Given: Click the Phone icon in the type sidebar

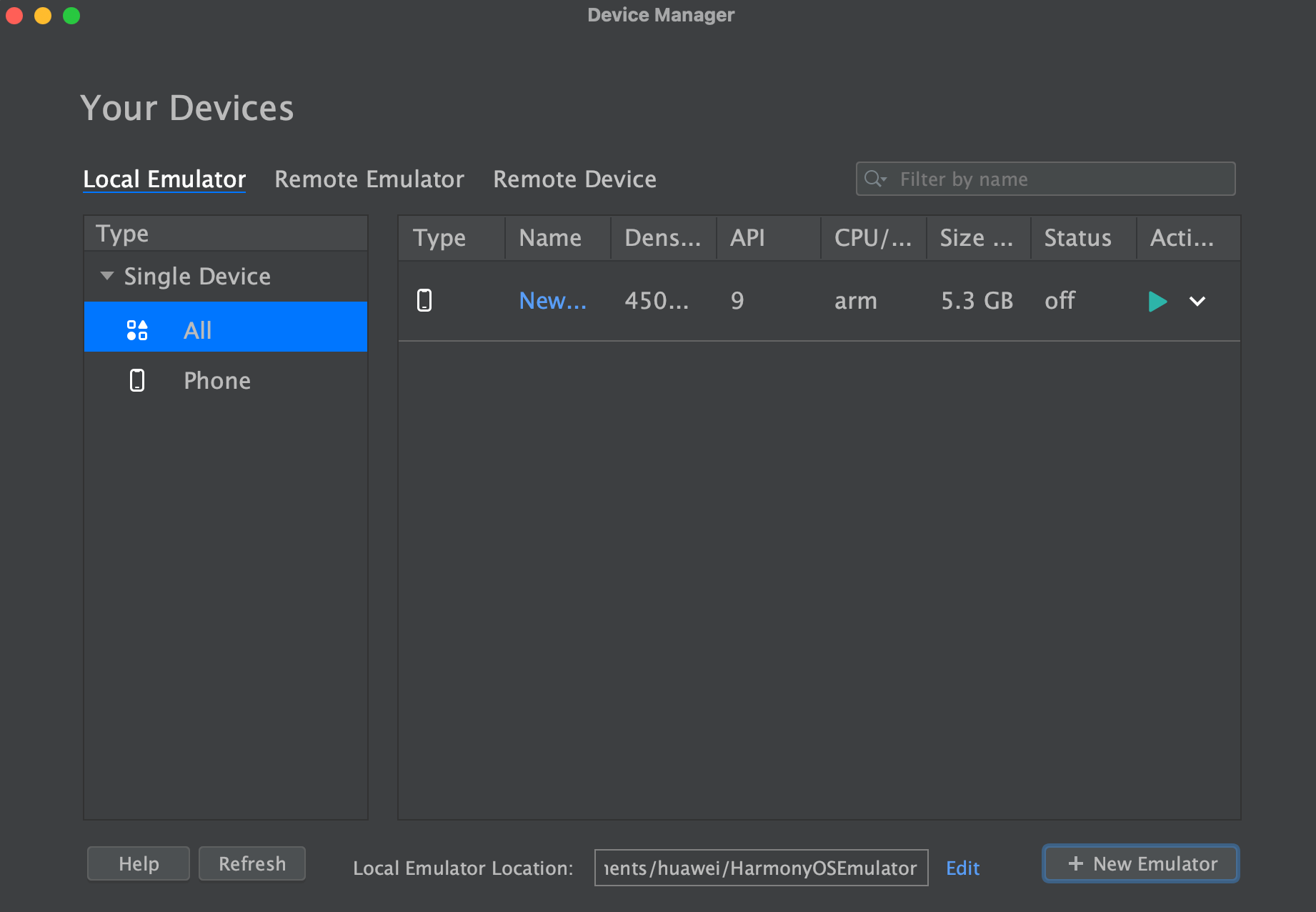Looking at the screenshot, I should (x=137, y=380).
